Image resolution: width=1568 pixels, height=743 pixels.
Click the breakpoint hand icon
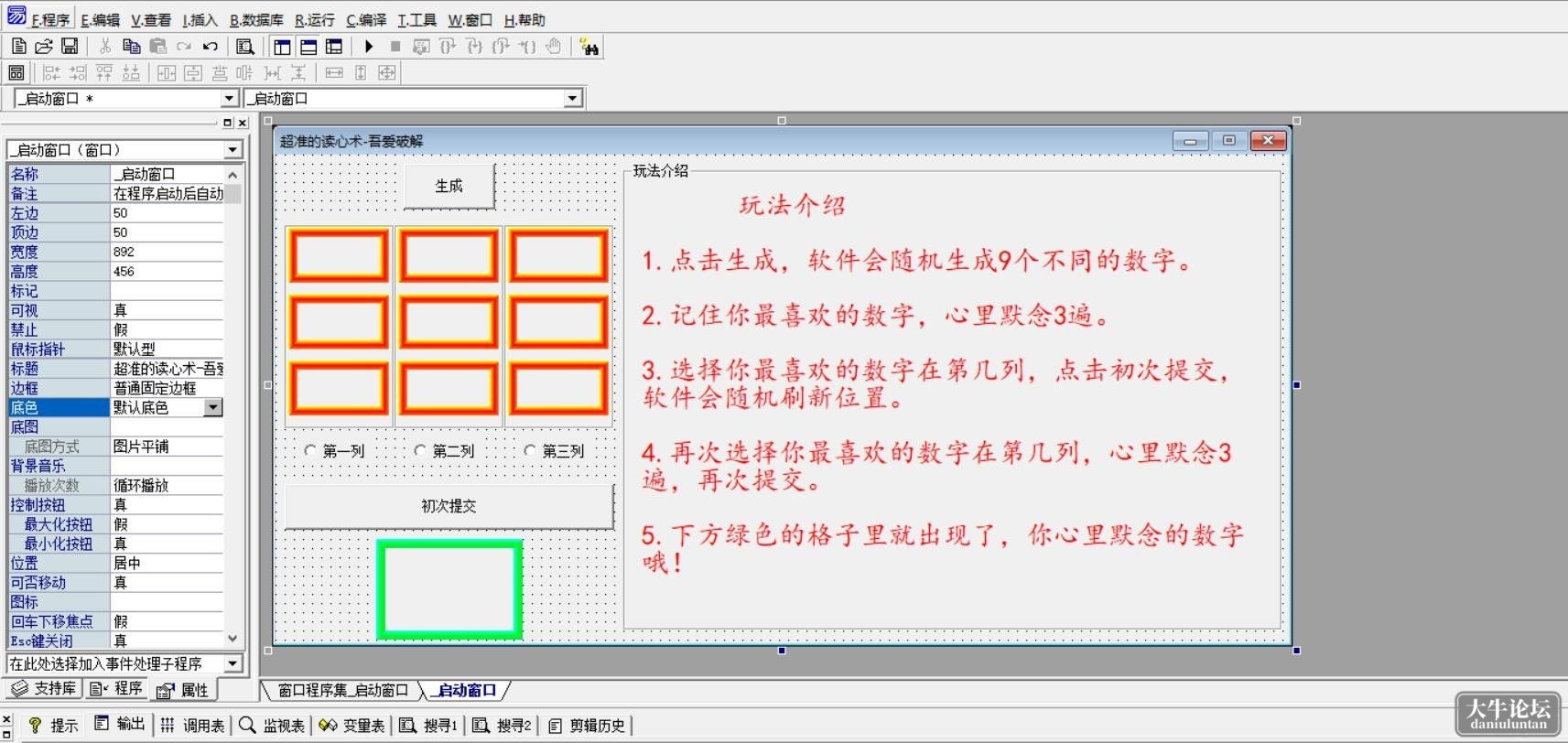(554, 46)
